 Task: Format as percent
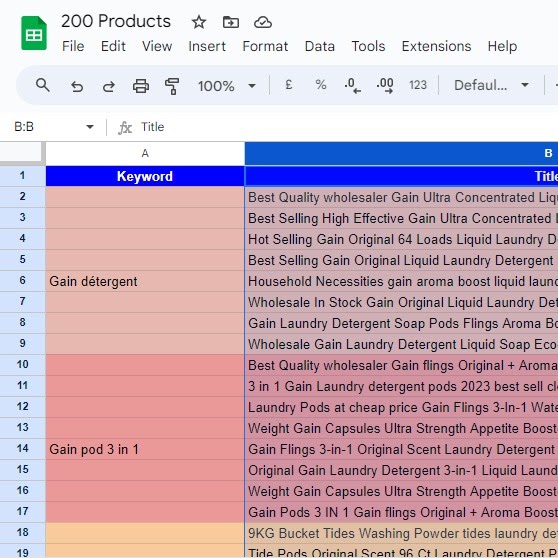point(321,85)
